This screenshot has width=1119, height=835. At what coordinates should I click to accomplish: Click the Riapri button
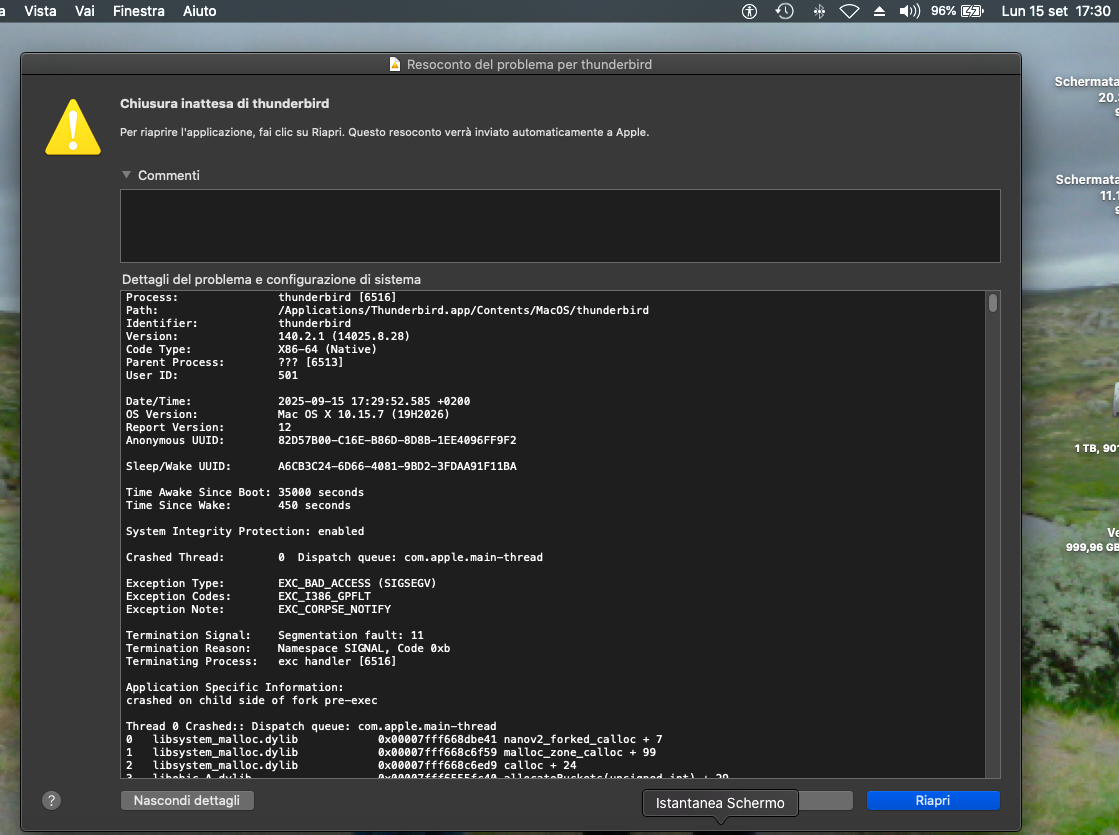[x=932, y=800]
